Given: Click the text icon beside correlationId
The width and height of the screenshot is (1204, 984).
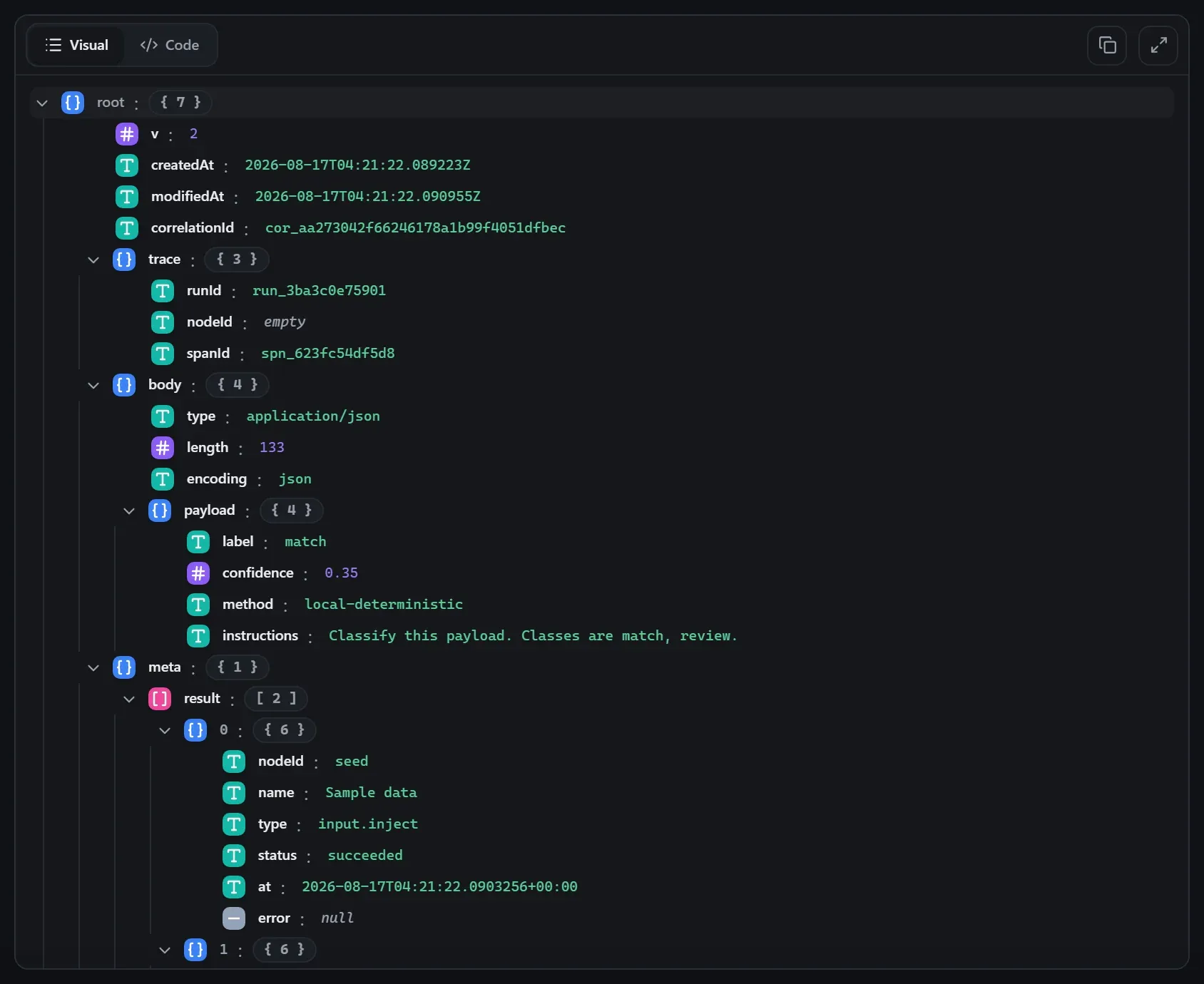Looking at the screenshot, I should (127, 228).
